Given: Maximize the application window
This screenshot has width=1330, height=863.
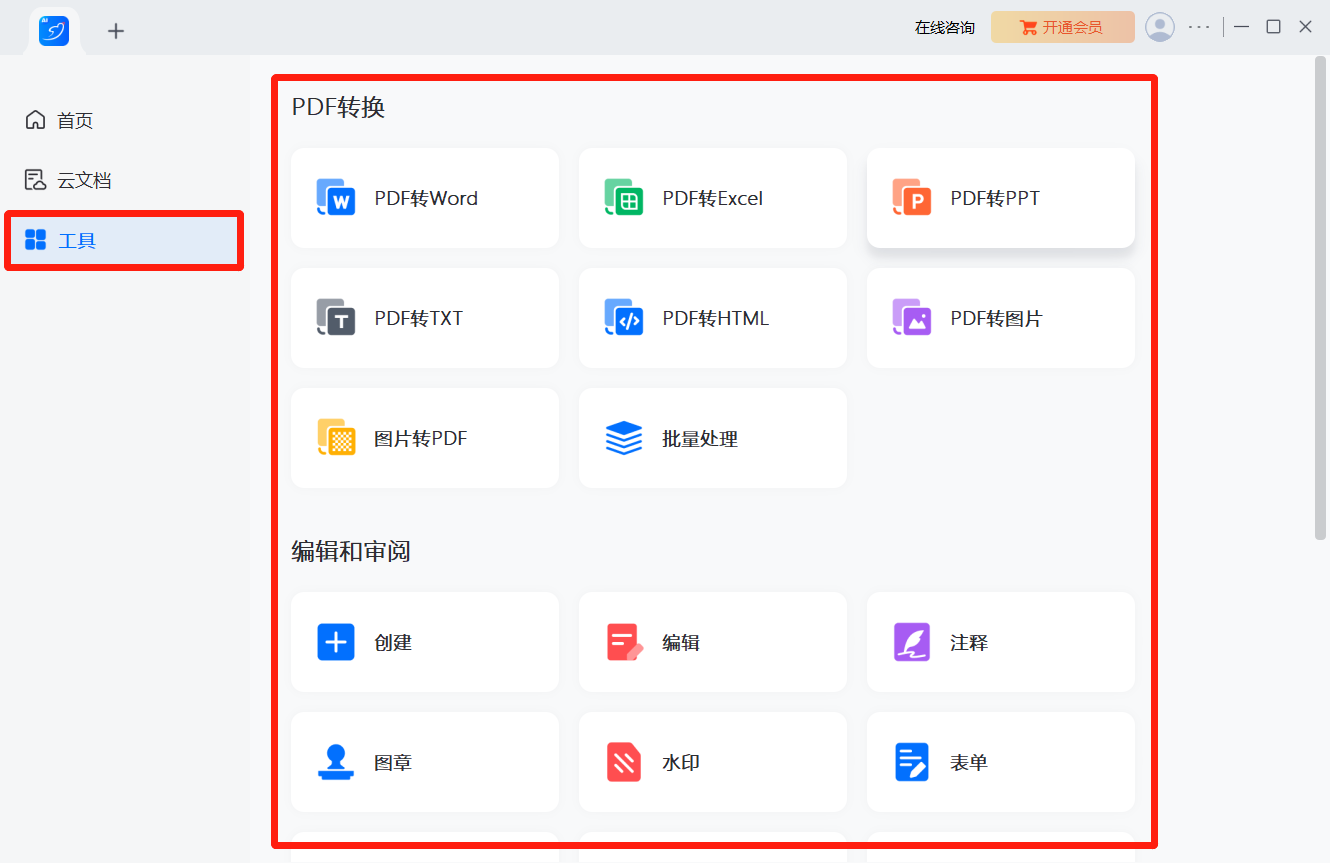Looking at the screenshot, I should pos(1273,27).
